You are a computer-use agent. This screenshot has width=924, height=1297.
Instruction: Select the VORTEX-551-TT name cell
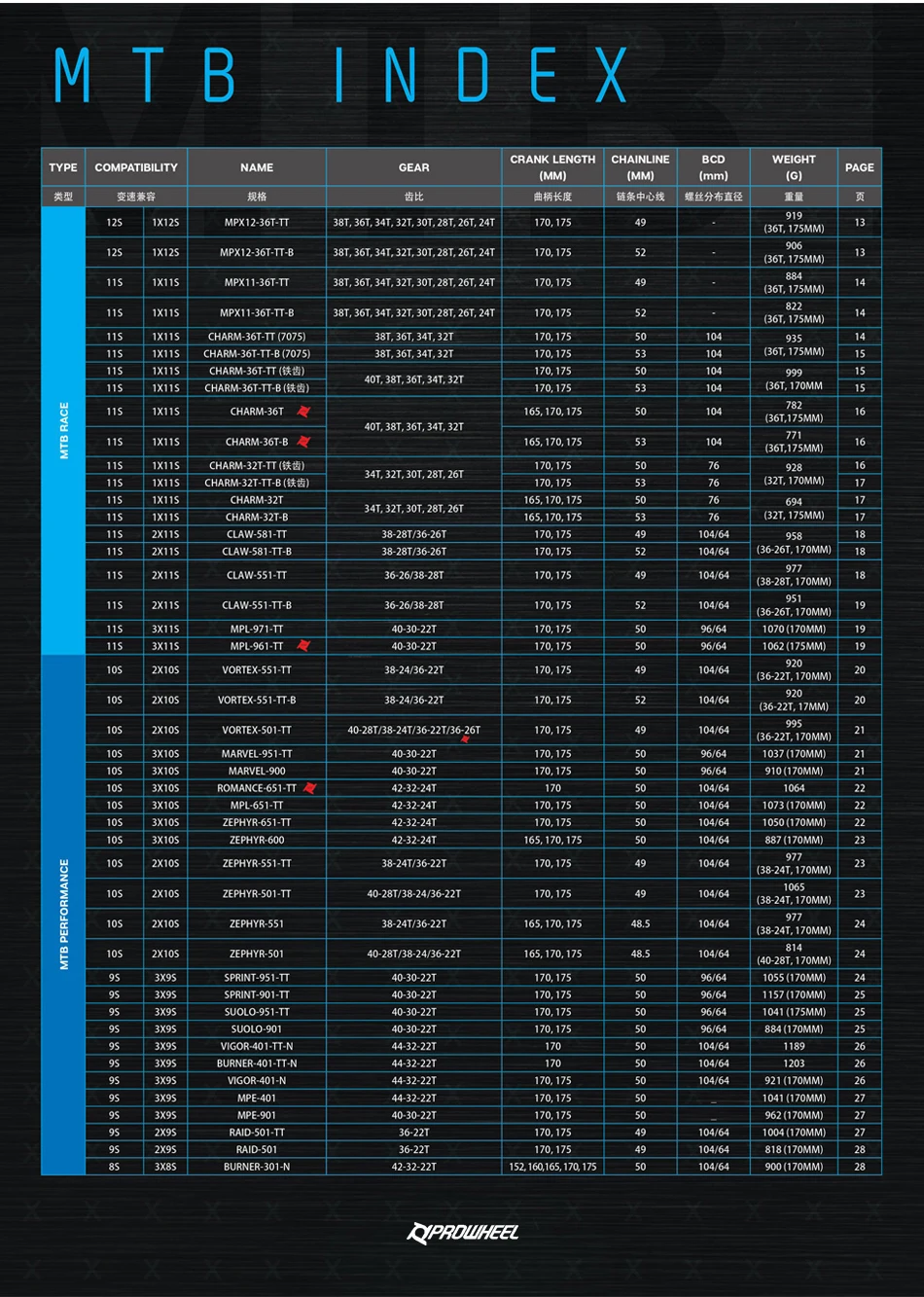[257, 669]
